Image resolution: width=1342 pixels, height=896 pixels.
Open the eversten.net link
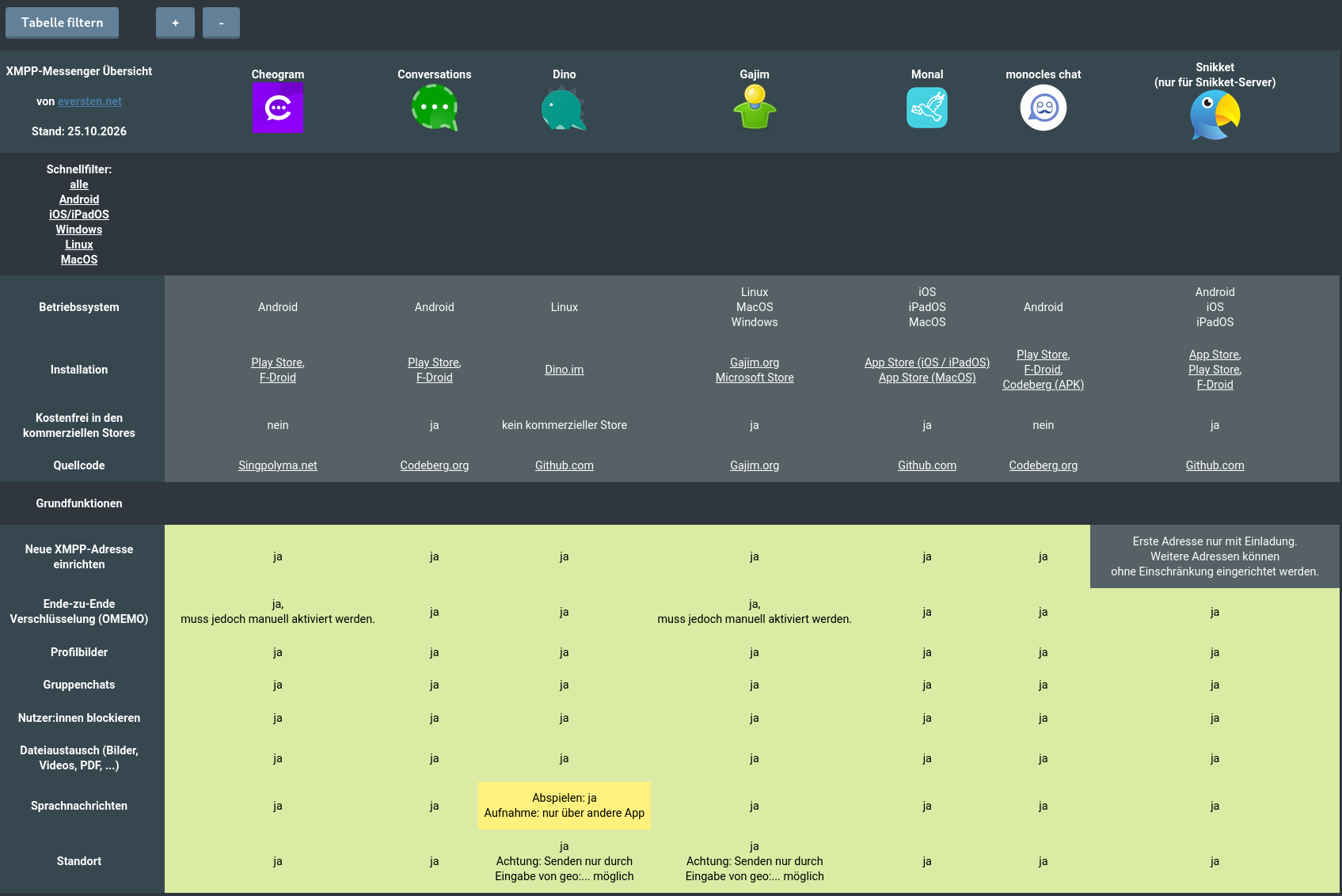(89, 101)
